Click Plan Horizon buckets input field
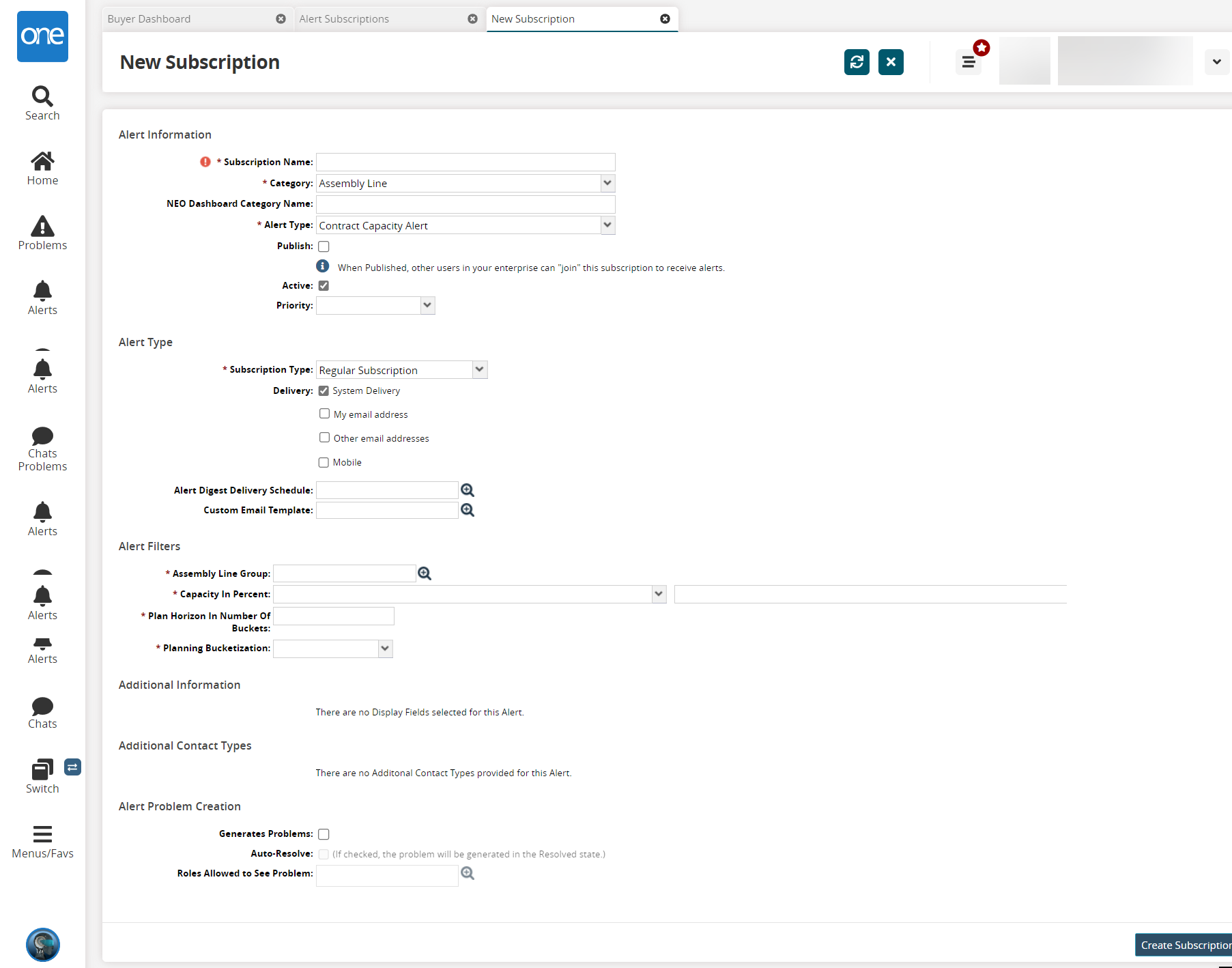Screen dimensions: 1232x968 [334, 616]
